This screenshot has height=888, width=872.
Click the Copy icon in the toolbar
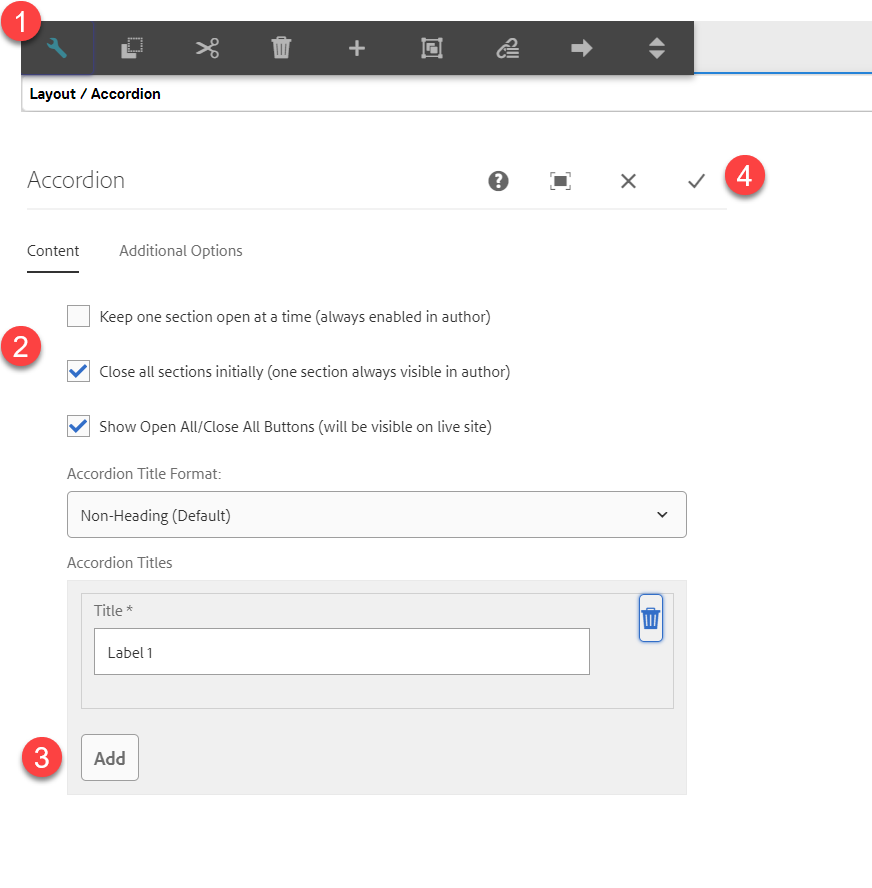pos(132,48)
